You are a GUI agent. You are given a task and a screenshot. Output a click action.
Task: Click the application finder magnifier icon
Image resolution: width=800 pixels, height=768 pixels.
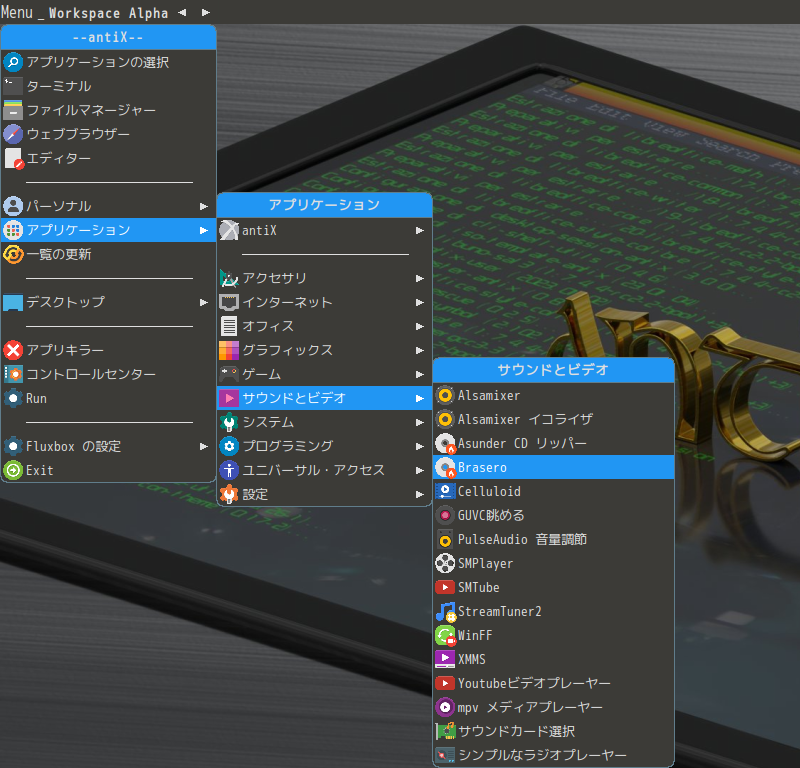click(x=13, y=62)
